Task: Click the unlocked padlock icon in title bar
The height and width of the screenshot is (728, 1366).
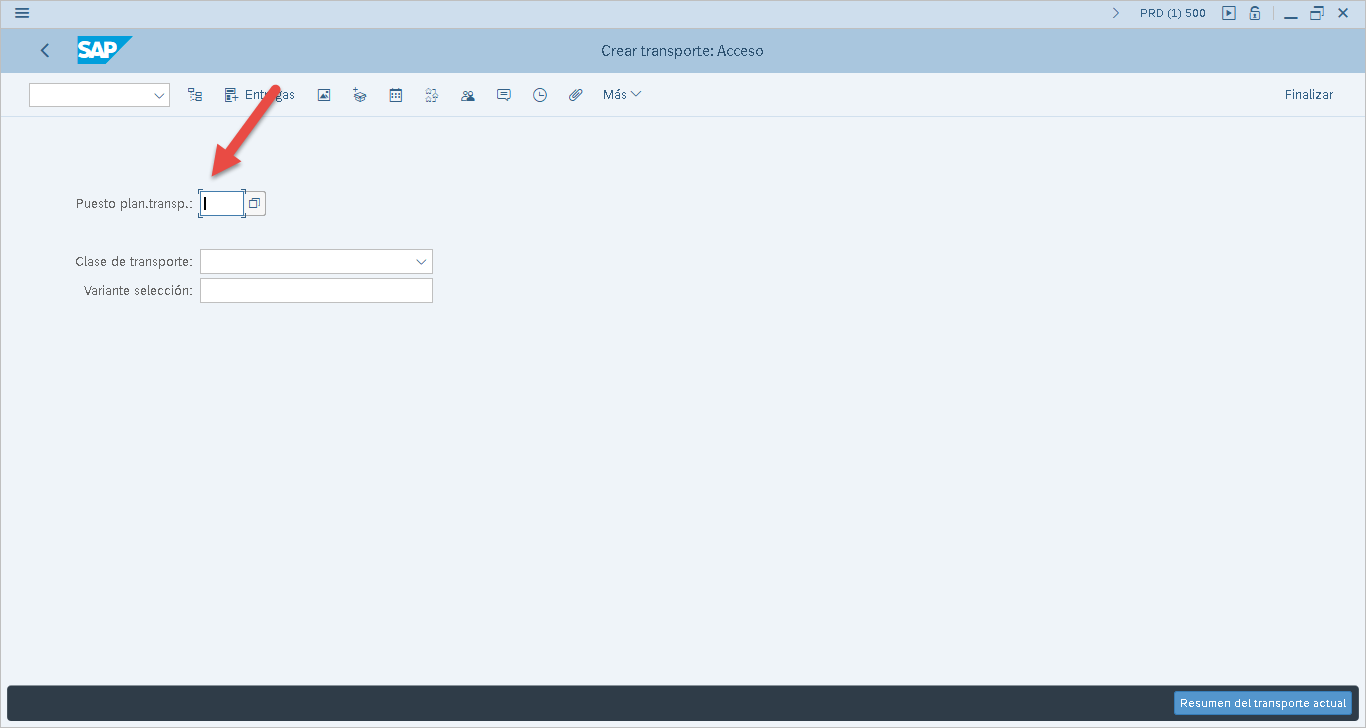Action: [1254, 13]
